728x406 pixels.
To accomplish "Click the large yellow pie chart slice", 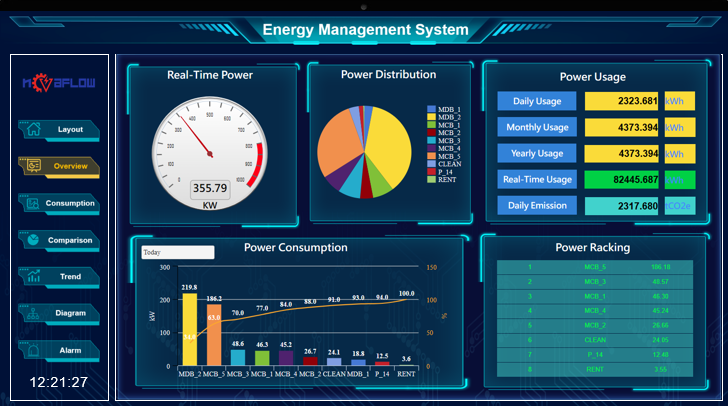I will tap(385, 145).
